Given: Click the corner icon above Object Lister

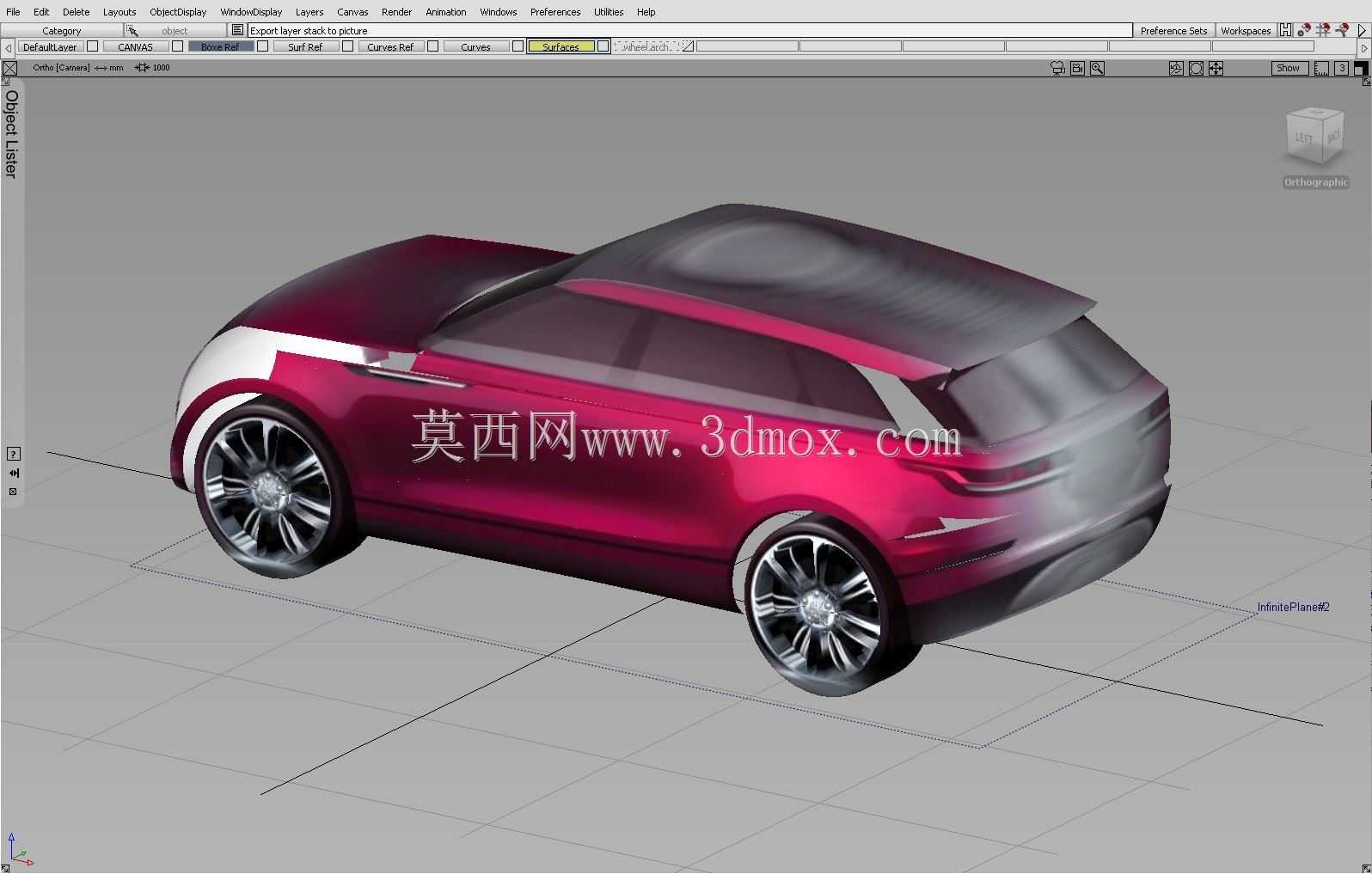Looking at the screenshot, I should tap(6, 82).
